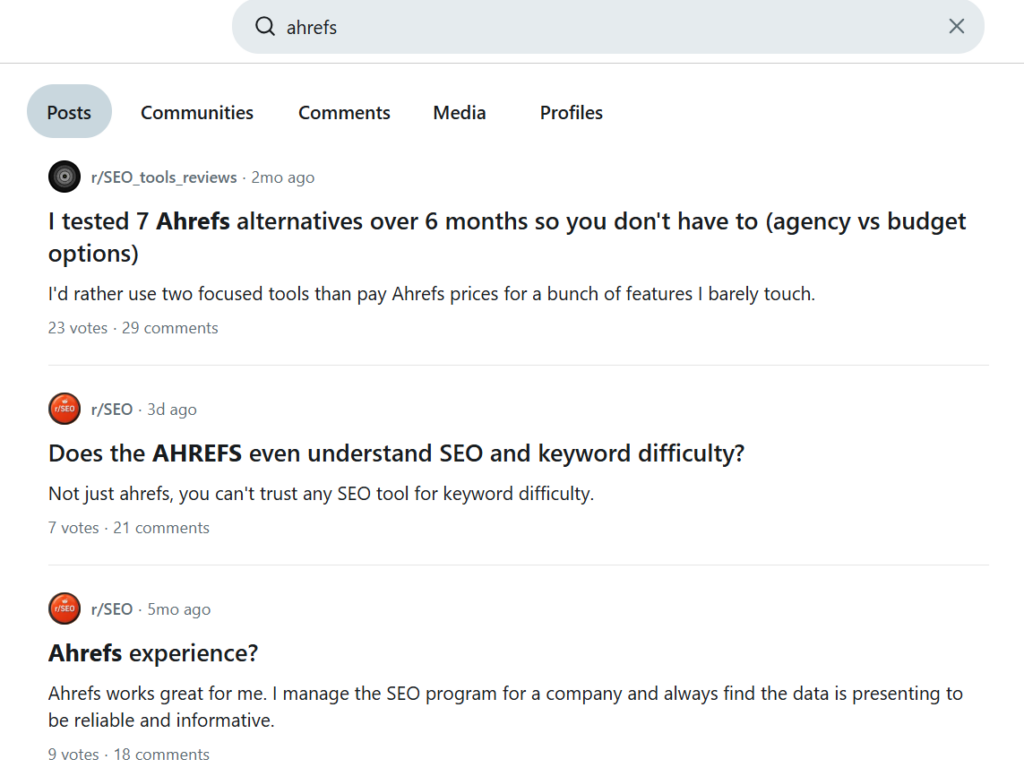
Task: Click the magnifying glass search icon
Action: pyautogui.click(x=265, y=26)
